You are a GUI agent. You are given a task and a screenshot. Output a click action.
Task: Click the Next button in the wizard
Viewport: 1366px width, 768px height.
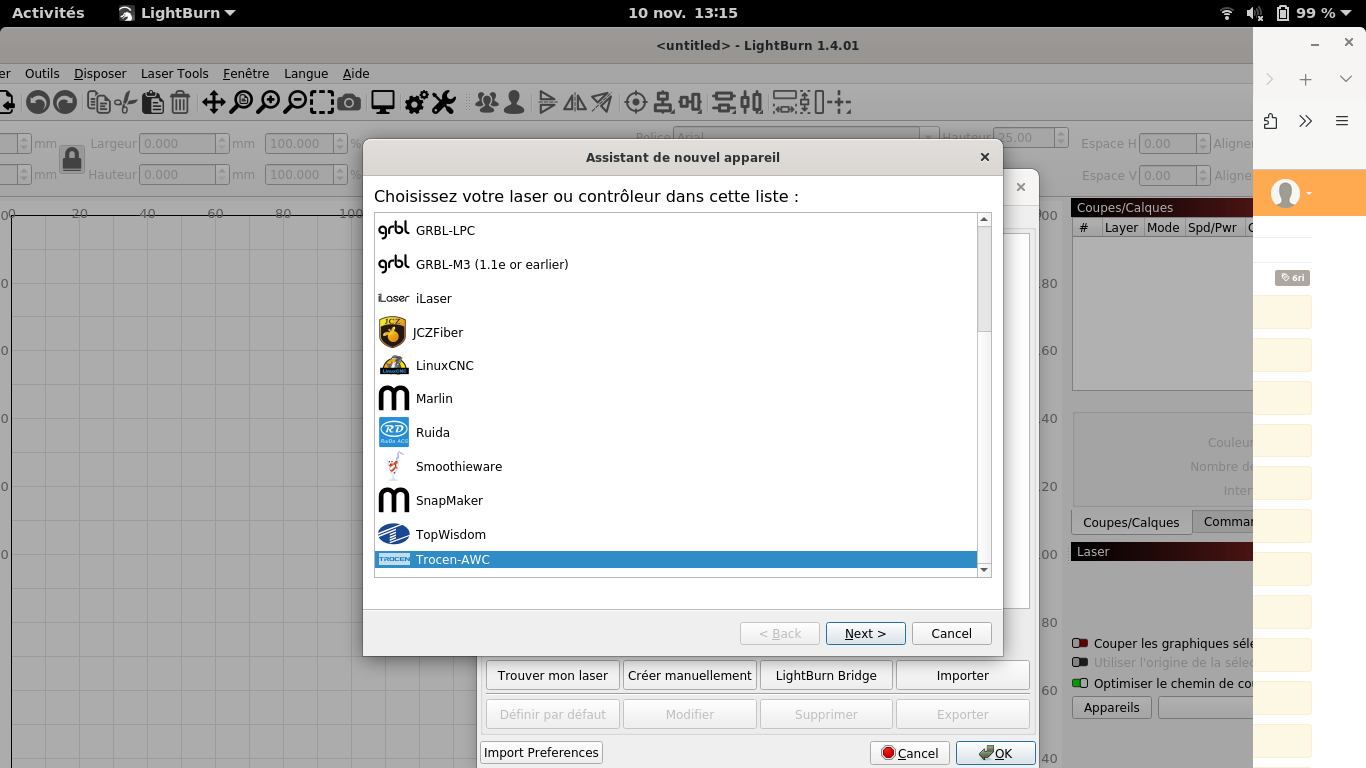click(865, 633)
